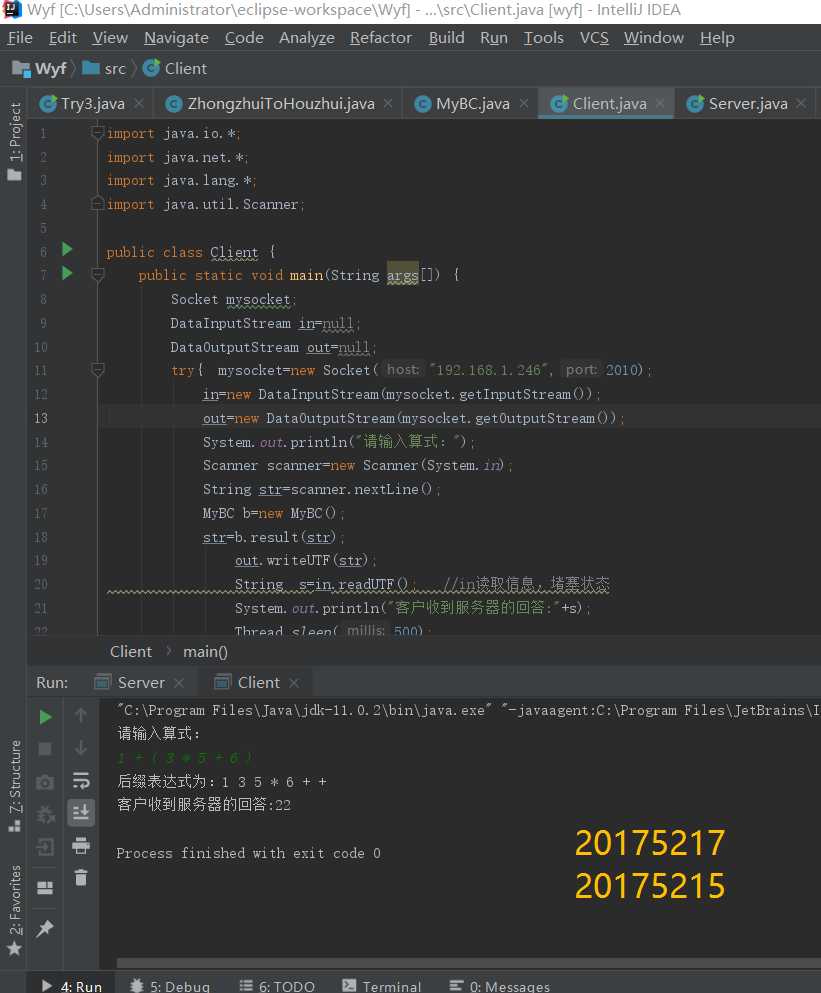Click the console horizontal scrollbar
The height and width of the screenshot is (993, 821).
click(469, 963)
